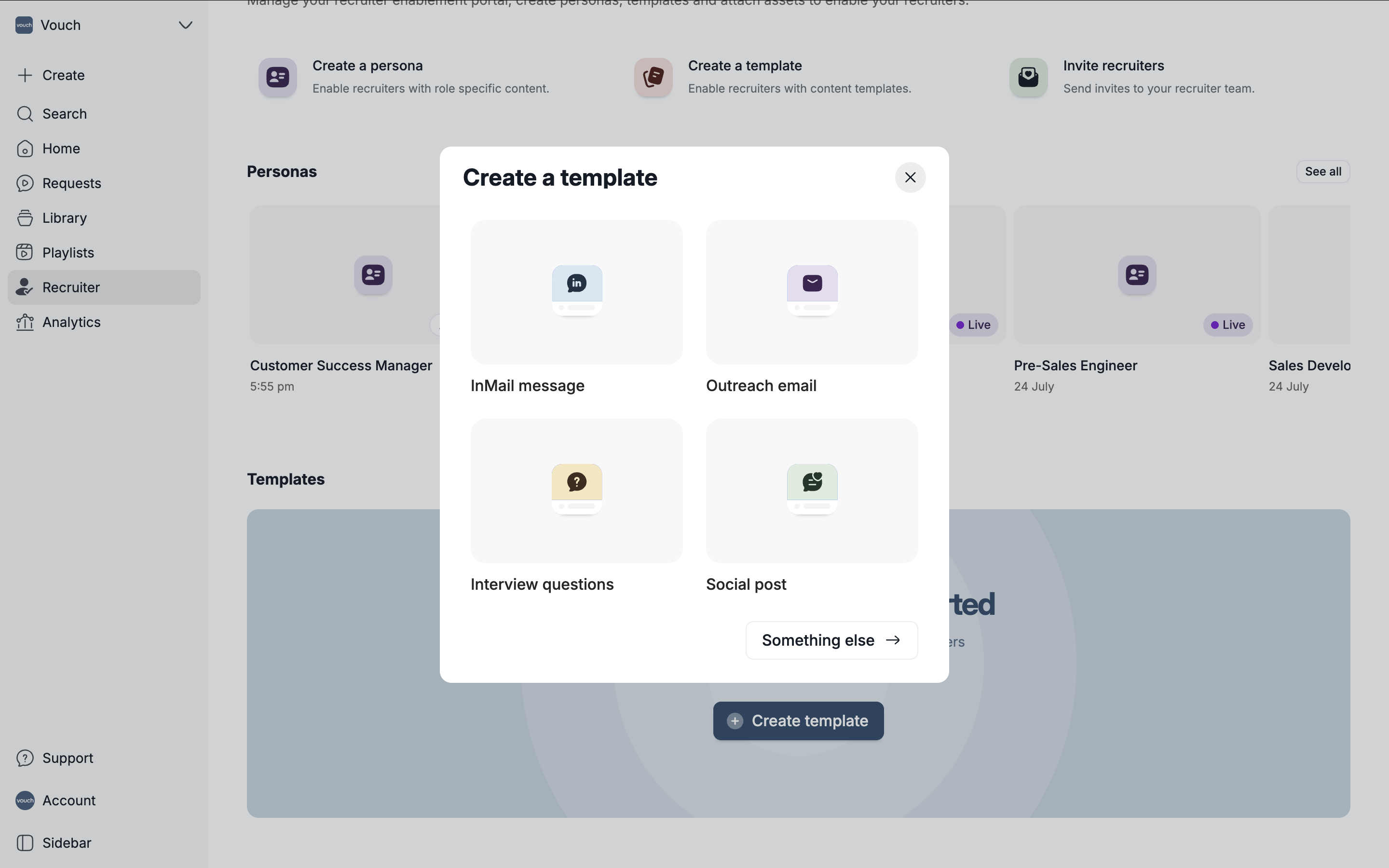This screenshot has width=1389, height=868.
Task: Open the Library section label
Action: pyautogui.click(x=65, y=218)
